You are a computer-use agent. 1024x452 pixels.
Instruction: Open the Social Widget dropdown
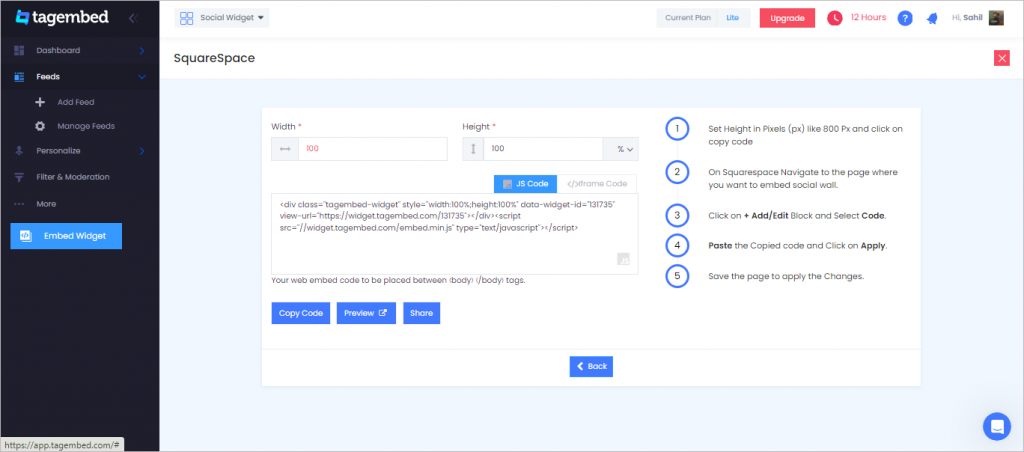click(x=222, y=18)
